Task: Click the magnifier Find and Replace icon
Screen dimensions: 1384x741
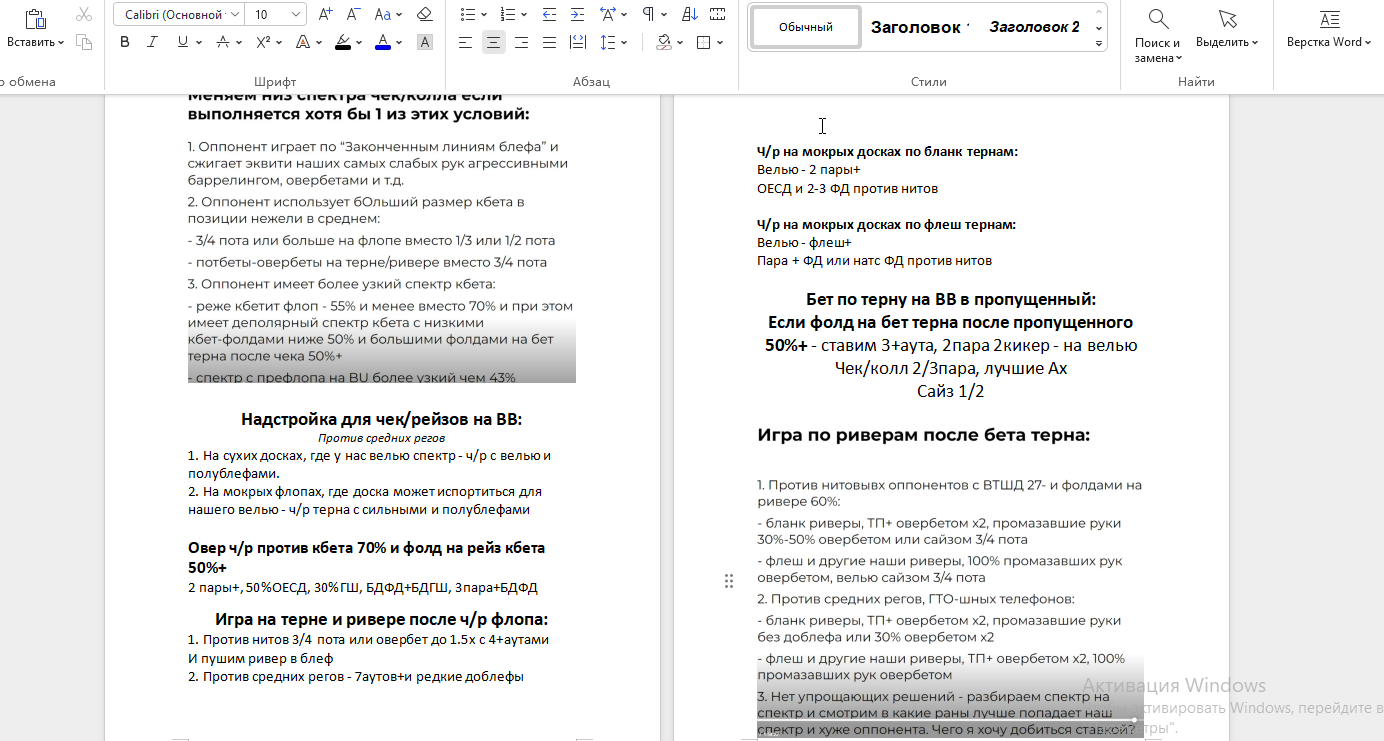Action: coord(1158,19)
